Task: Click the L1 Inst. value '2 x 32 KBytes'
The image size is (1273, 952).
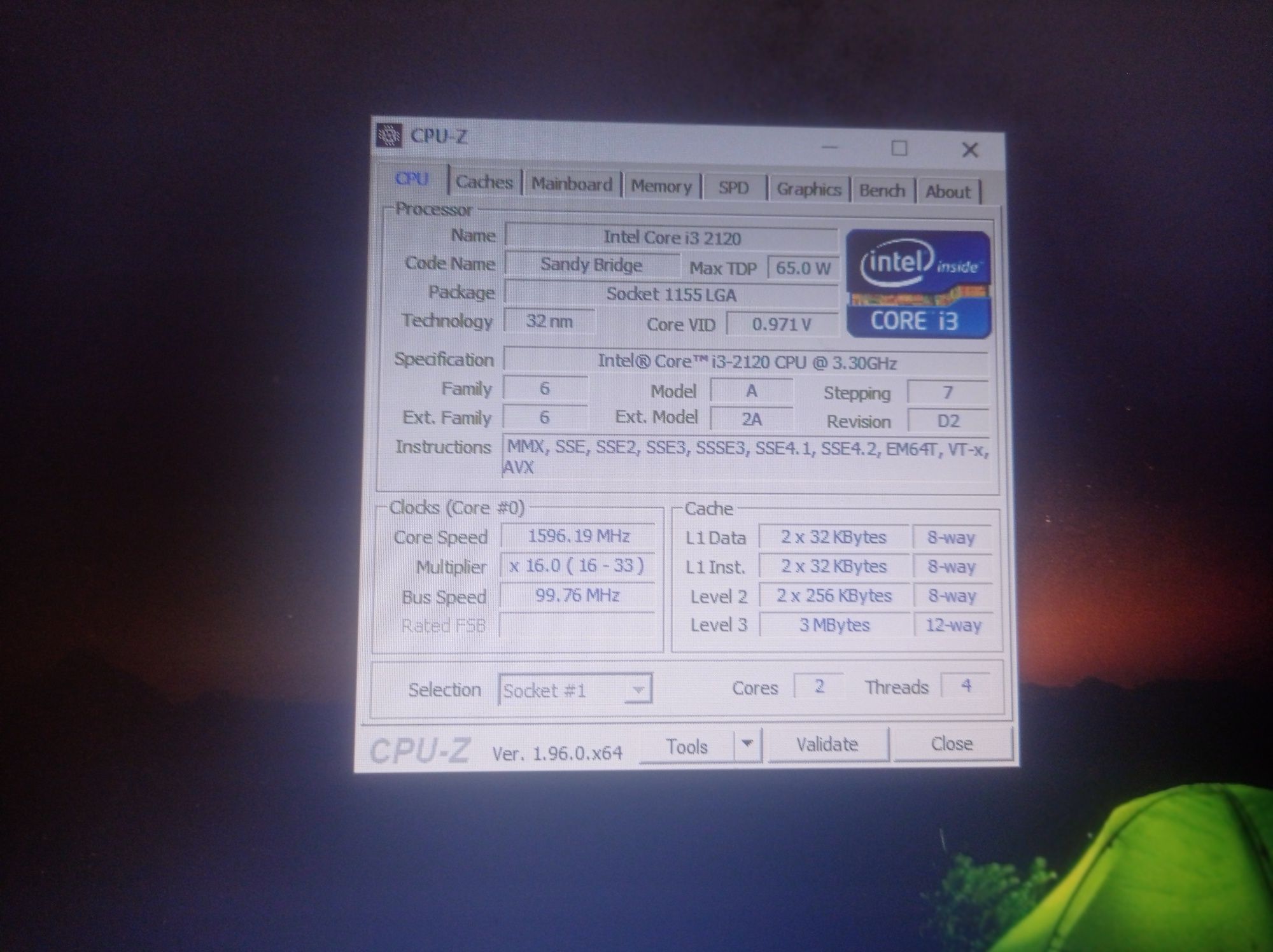Action: 834,566
